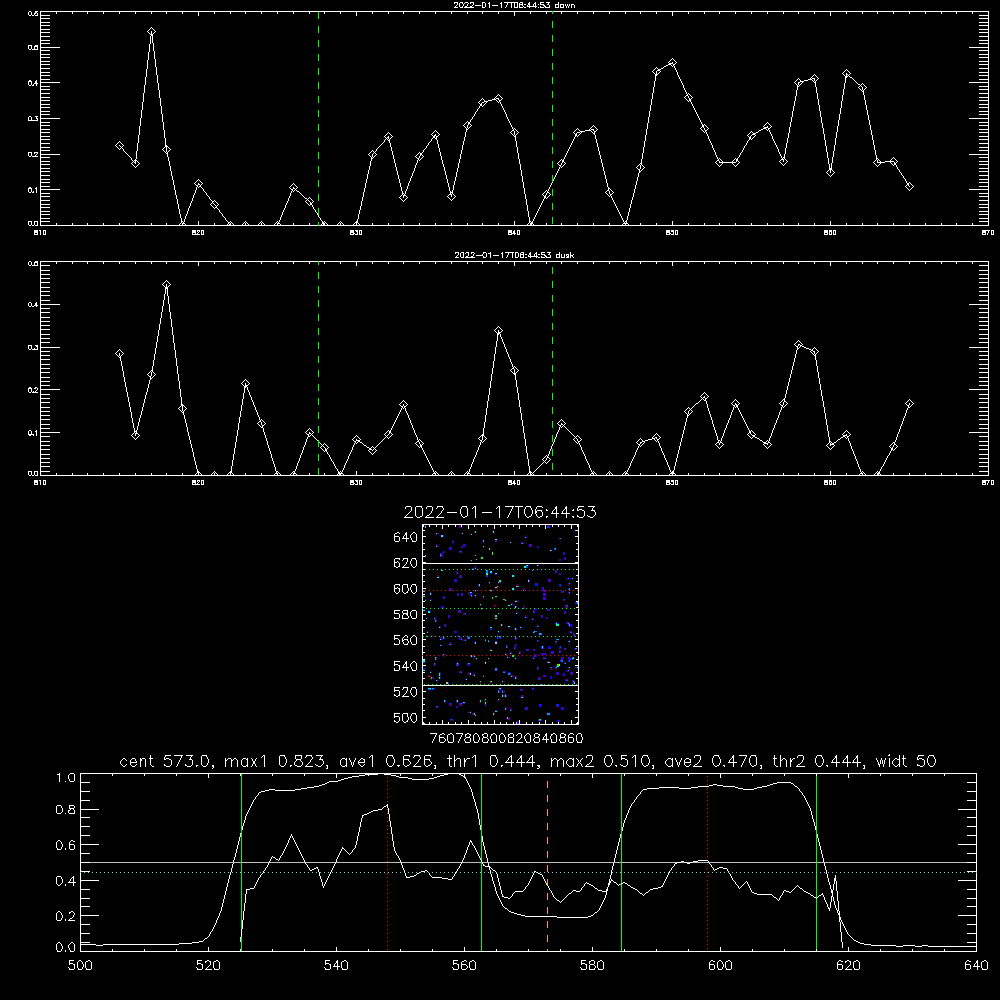
Task: Click the y-axis label '580' beside the scatter image
Action: [406, 615]
